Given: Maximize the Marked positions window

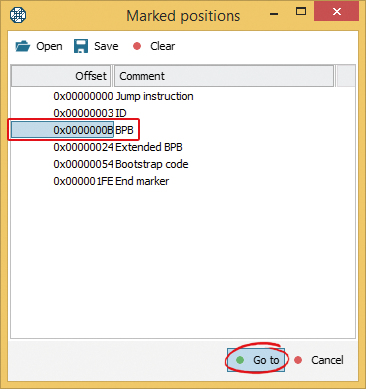Looking at the screenshot, I should [301, 12].
